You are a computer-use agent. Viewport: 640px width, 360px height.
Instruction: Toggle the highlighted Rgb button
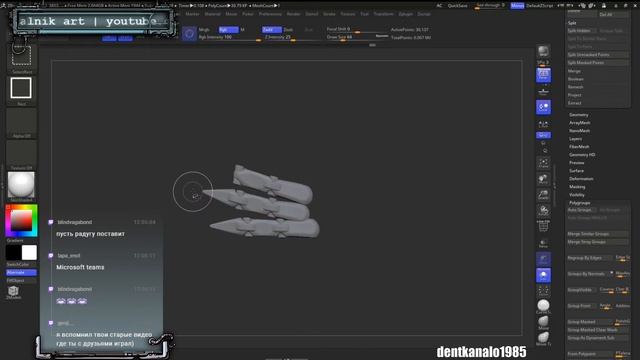click(229, 30)
